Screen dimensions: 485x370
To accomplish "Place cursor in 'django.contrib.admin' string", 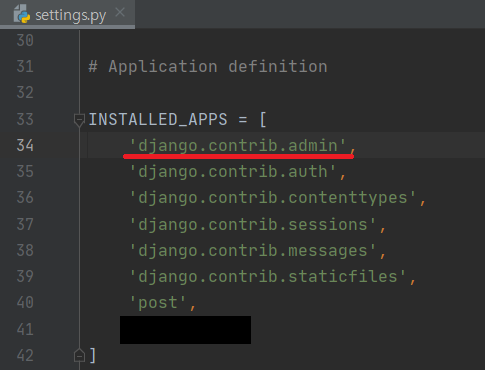I will [x=238, y=146].
